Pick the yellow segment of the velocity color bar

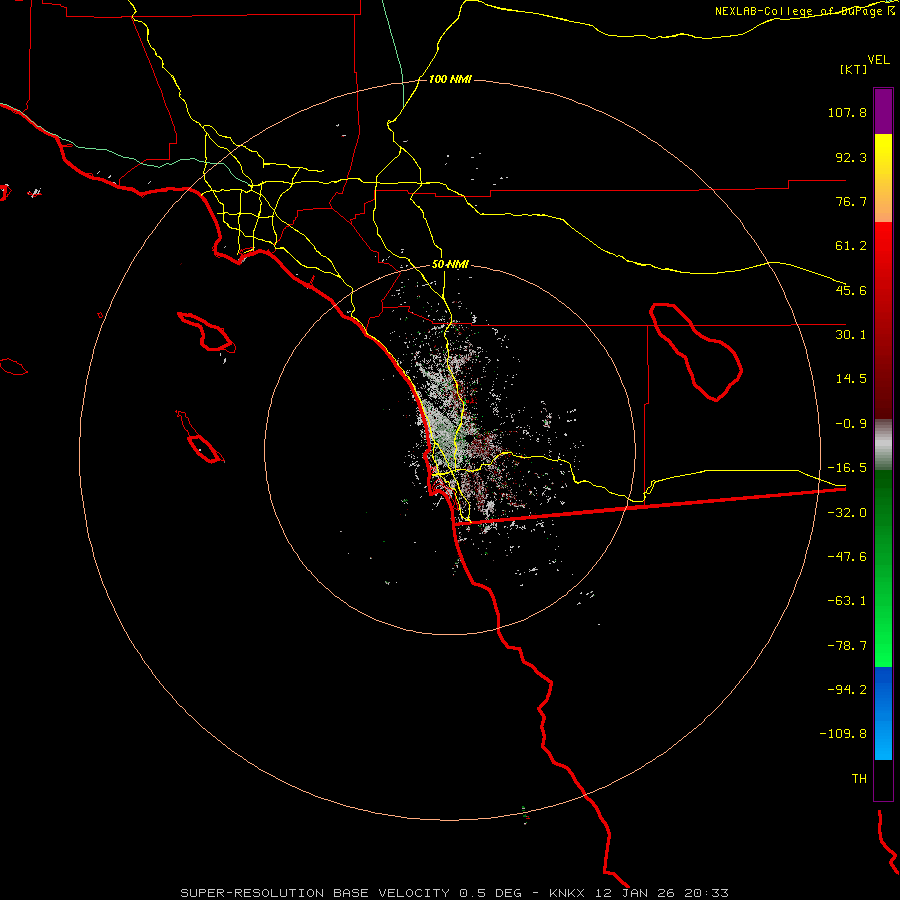pyautogui.click(x=883, y=178)
